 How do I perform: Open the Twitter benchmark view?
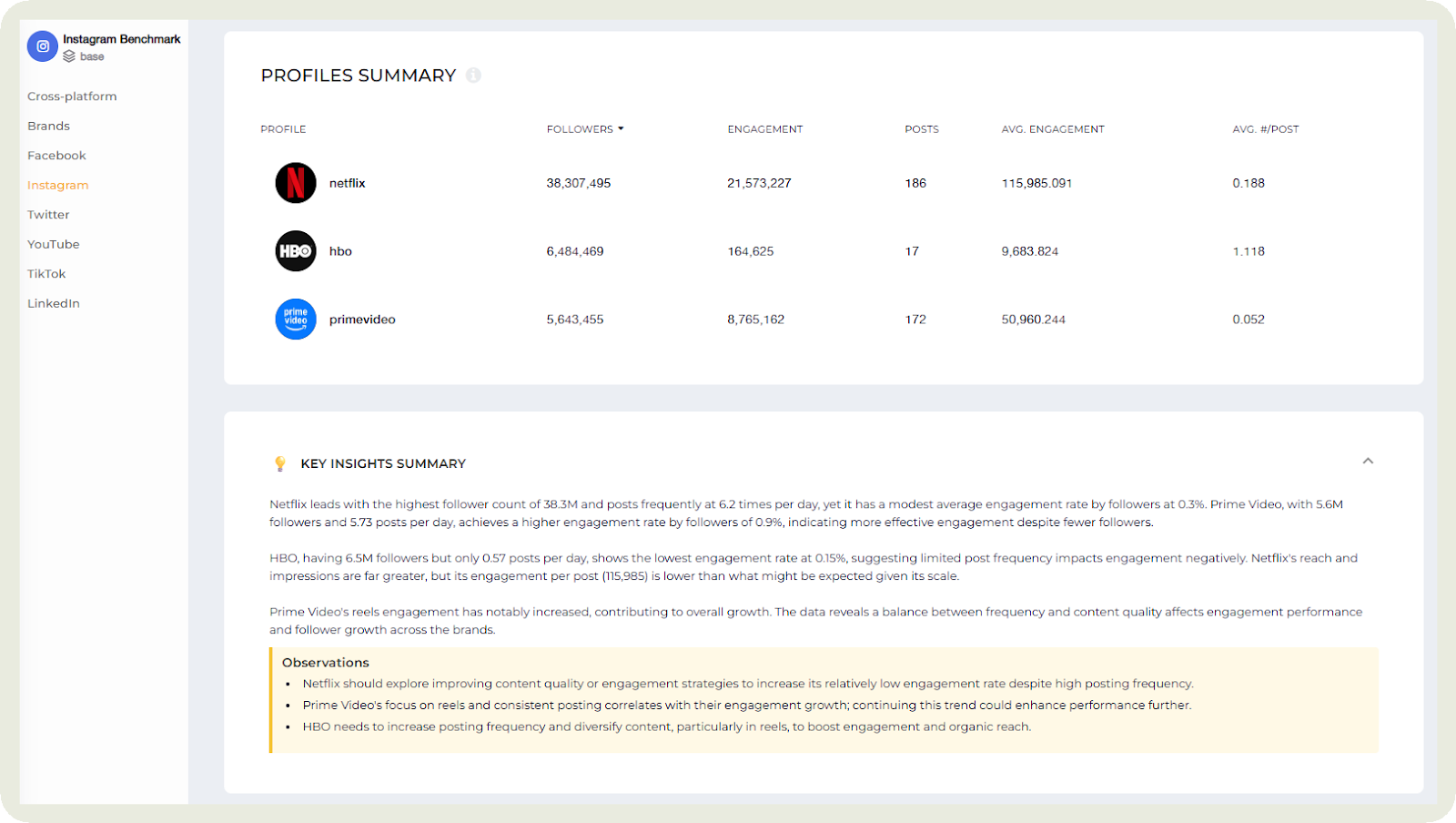[x=48, y=214]
